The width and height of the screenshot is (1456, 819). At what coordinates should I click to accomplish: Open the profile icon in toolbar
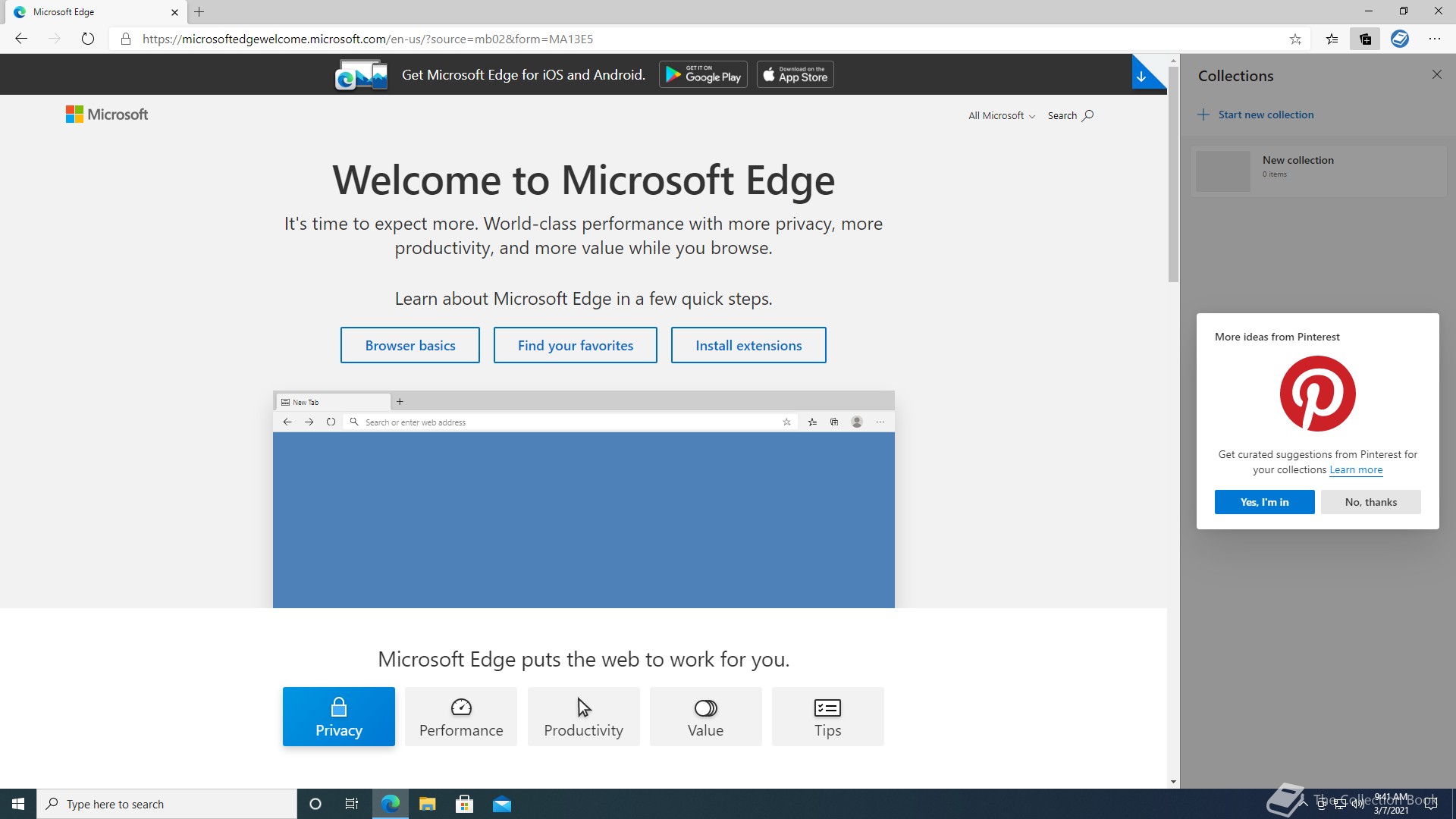click(x=1400, y=39)
